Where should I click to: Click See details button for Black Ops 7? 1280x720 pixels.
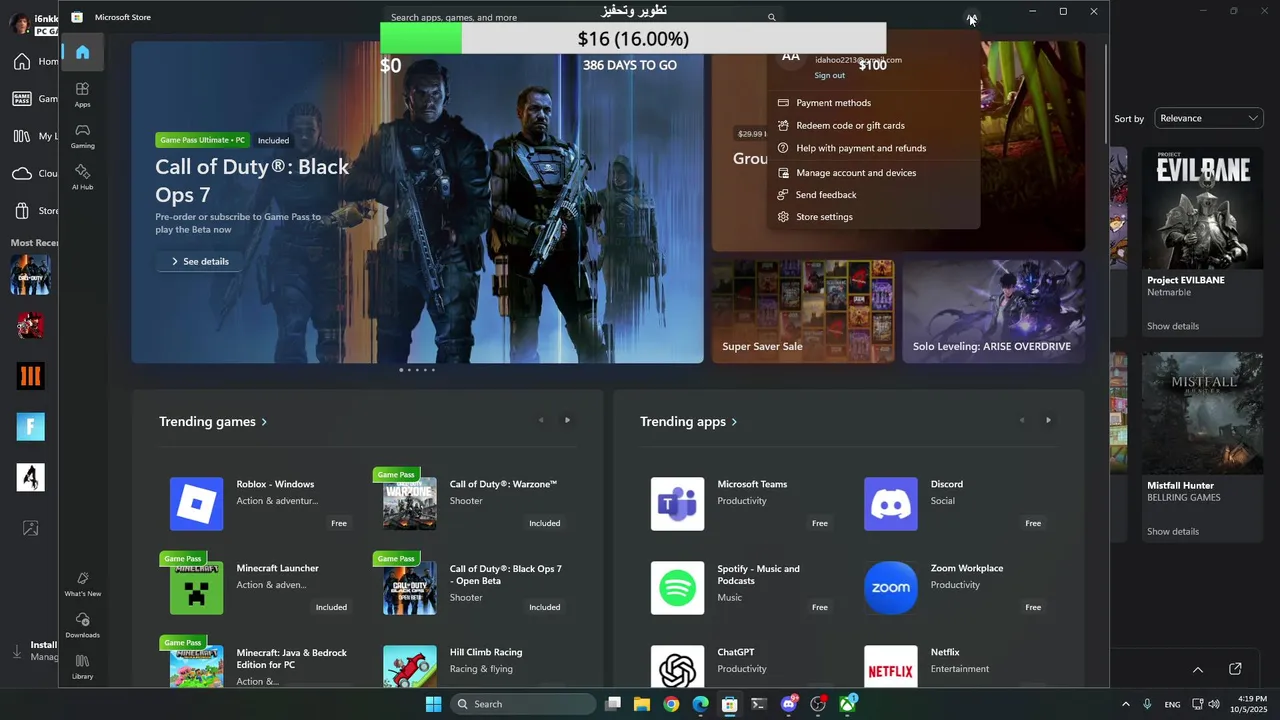tap(199, 261)
